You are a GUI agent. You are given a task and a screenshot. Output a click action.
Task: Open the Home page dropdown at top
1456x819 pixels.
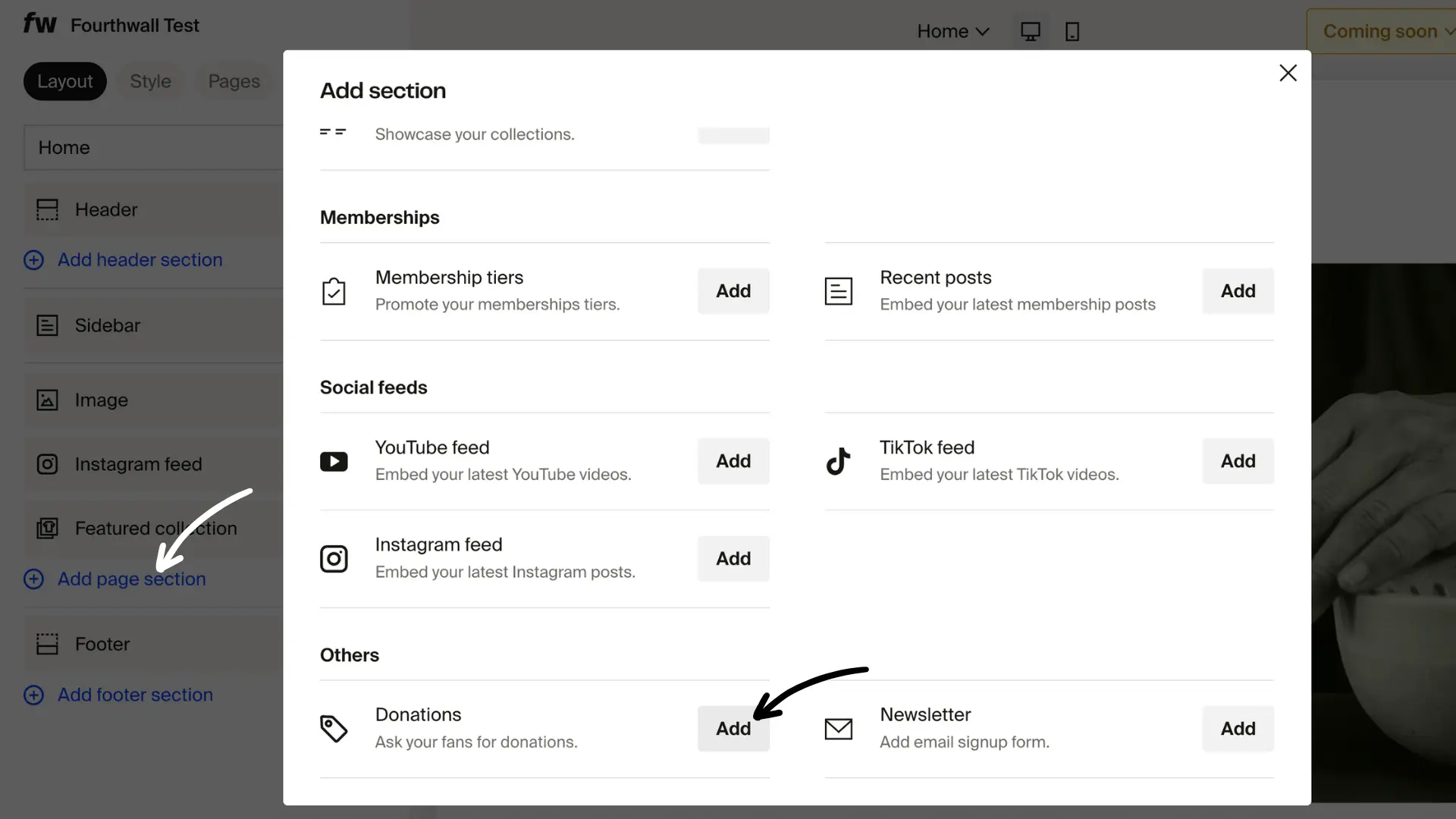[x=952, y=31]
